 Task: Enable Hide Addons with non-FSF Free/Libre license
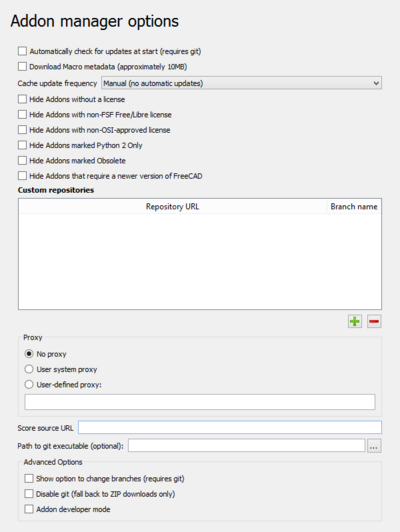[22, 115]
